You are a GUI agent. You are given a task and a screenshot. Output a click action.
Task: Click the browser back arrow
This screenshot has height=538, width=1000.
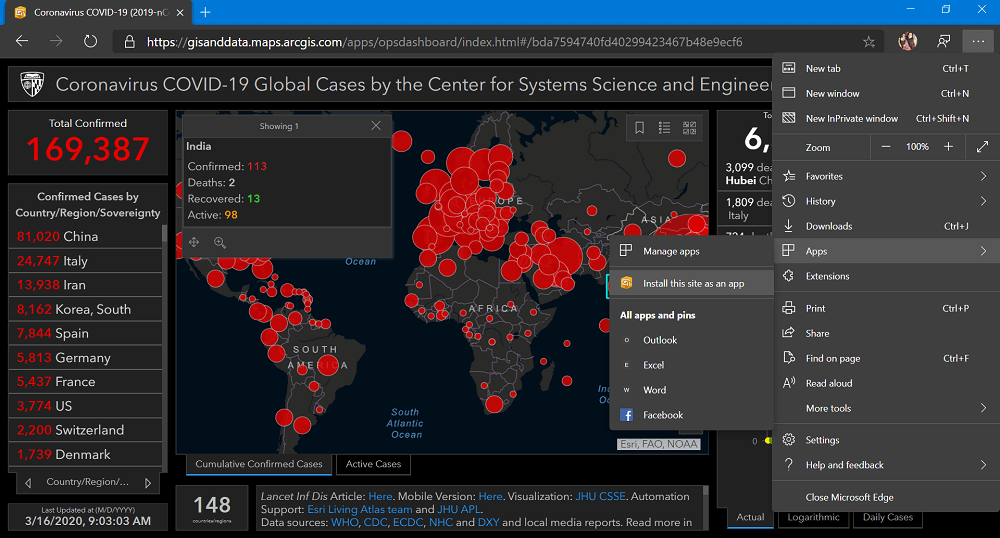click(22, 41)
